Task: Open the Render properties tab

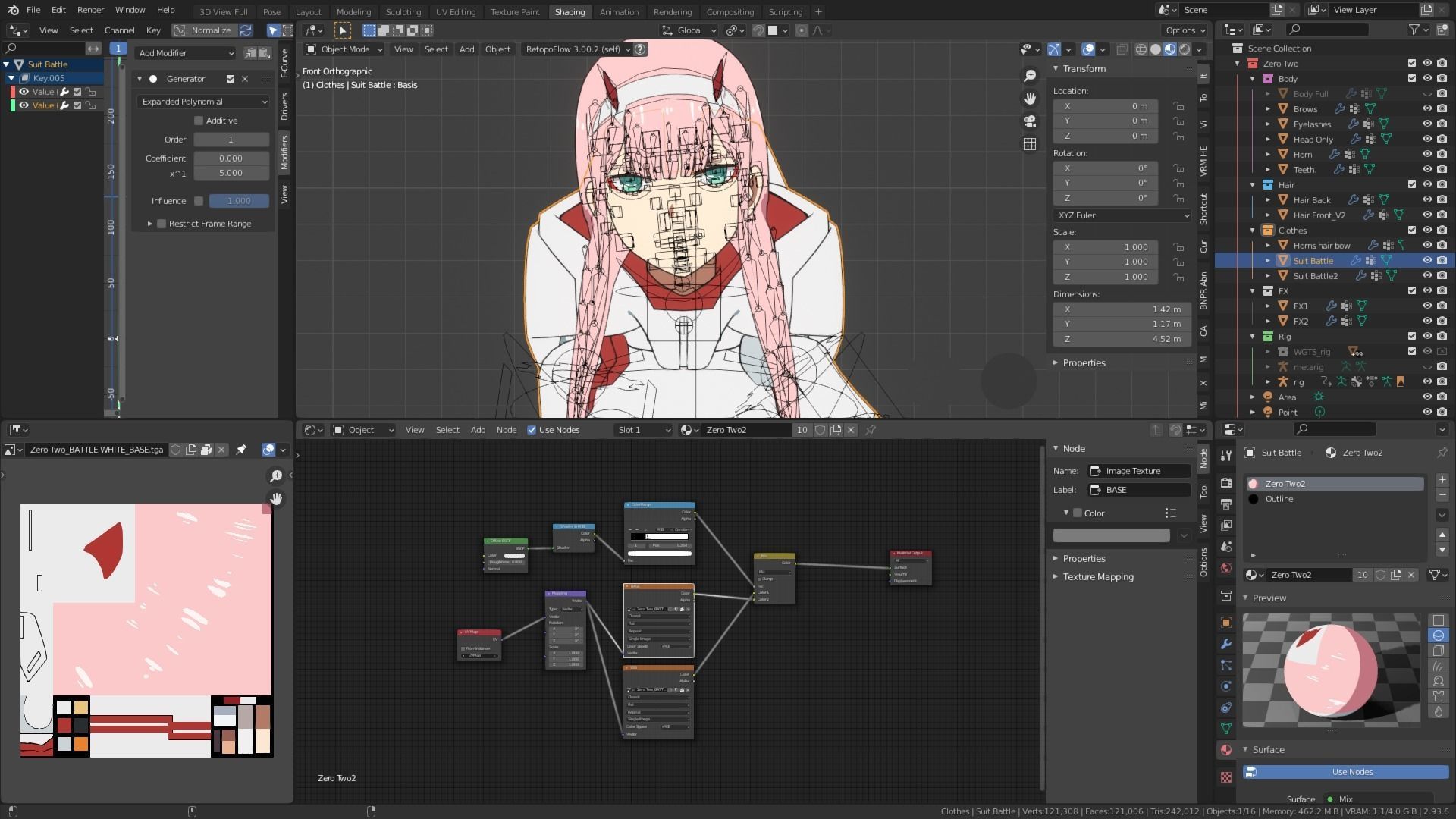Action: coord(1226,483)
